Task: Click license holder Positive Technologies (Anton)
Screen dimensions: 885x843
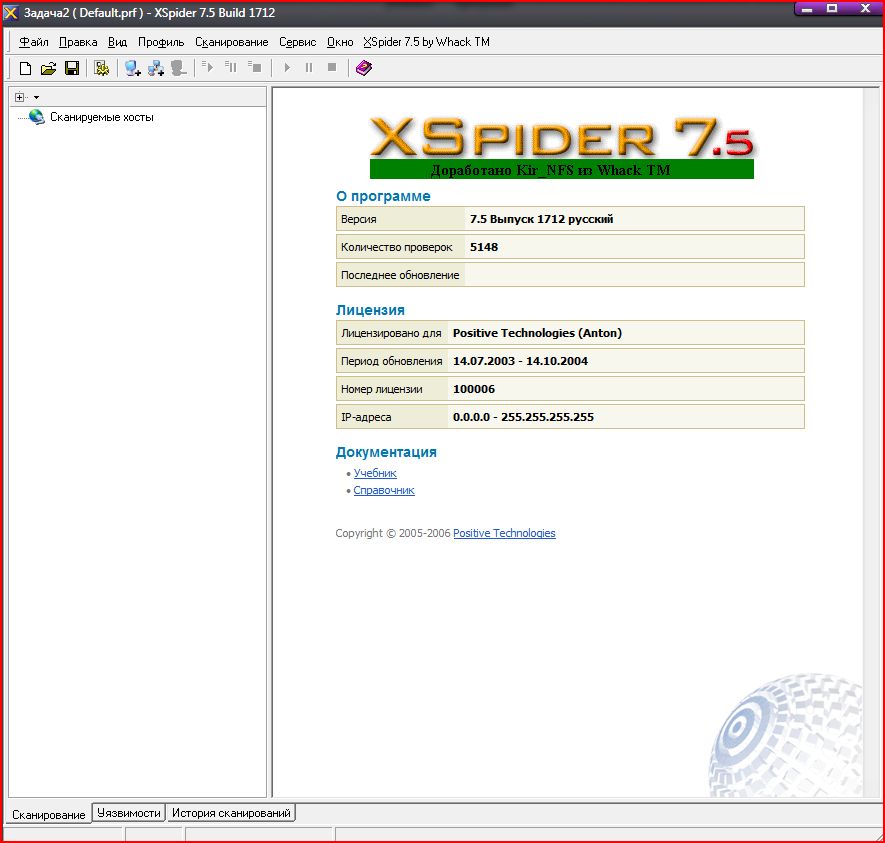Action: coord(537,333)
